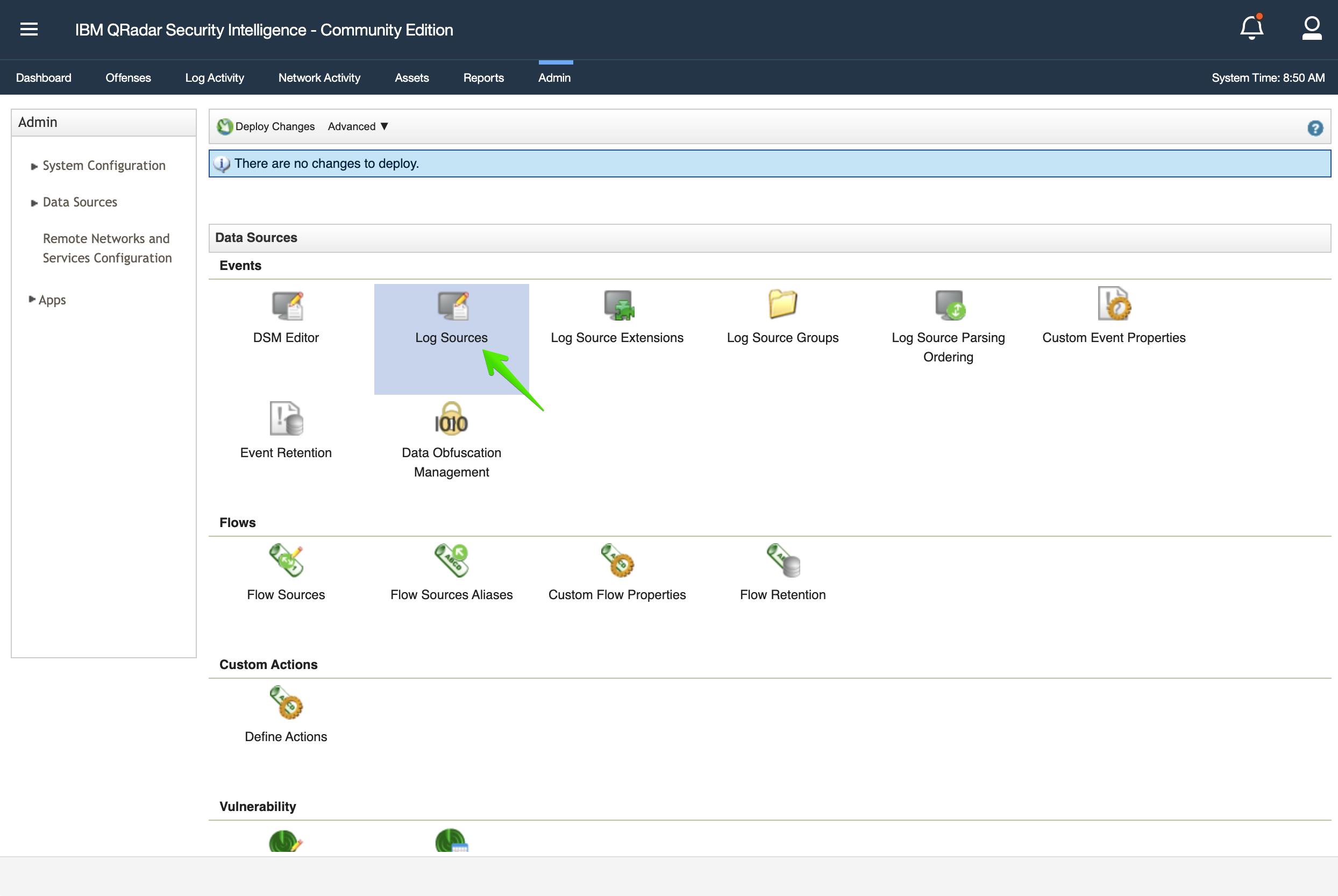This screenshot has height=896, width=1338.
Task: Open the Log Source Extensions icon
Action: click(620, 304)
